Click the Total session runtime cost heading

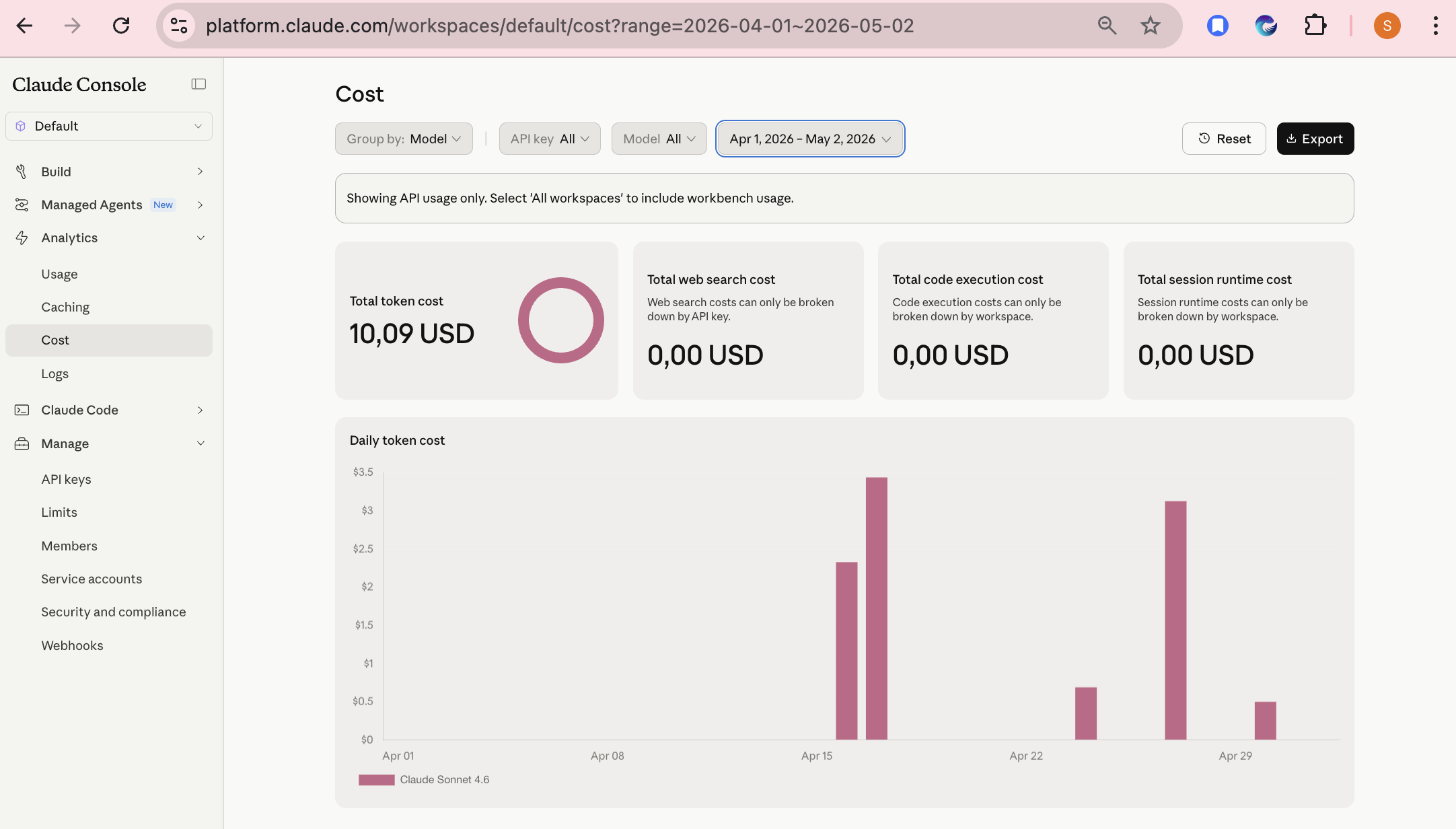[1214, 279]
